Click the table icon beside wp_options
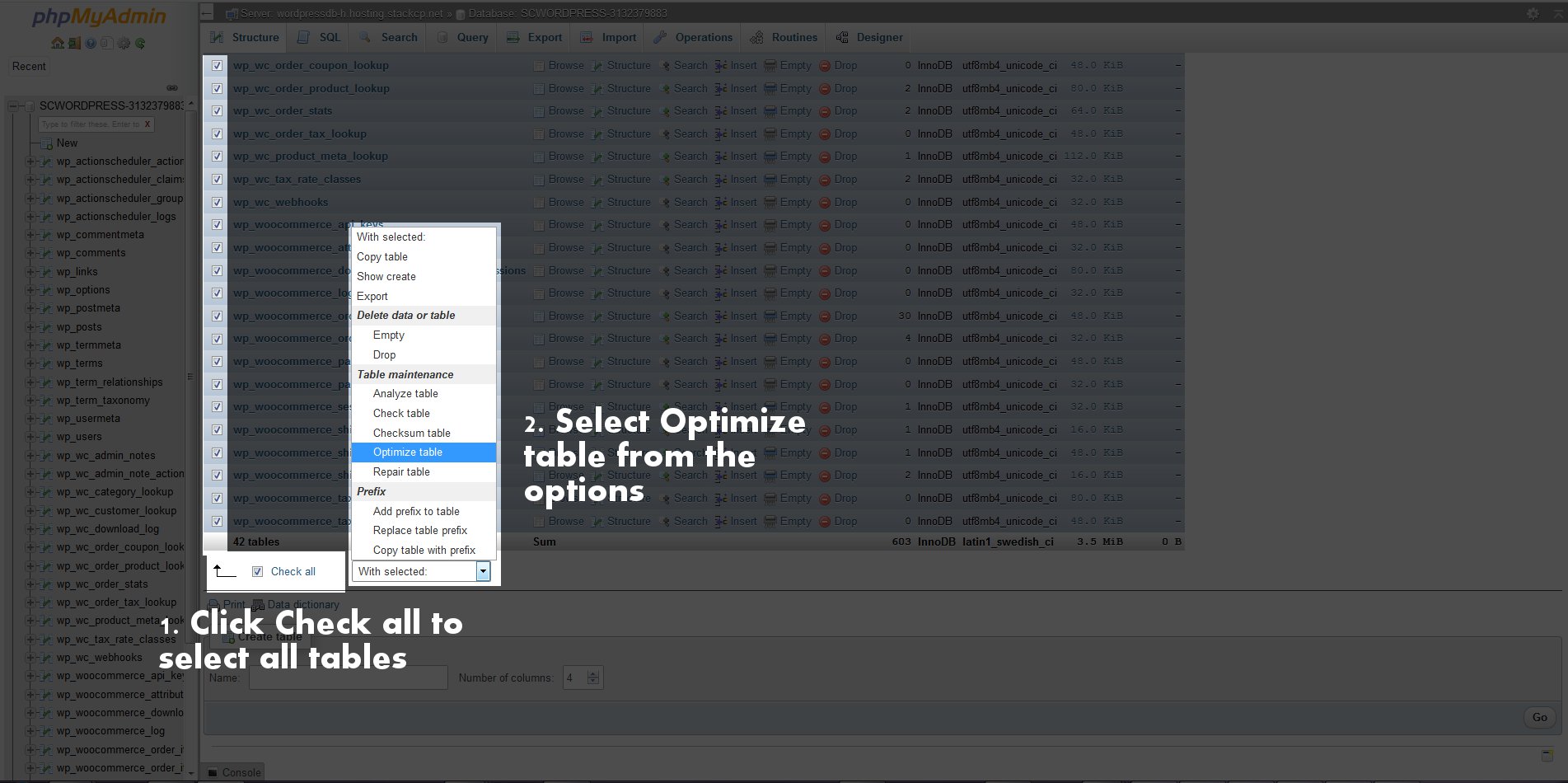Screen dimensions: 1568x783 [x=47, y=290]
